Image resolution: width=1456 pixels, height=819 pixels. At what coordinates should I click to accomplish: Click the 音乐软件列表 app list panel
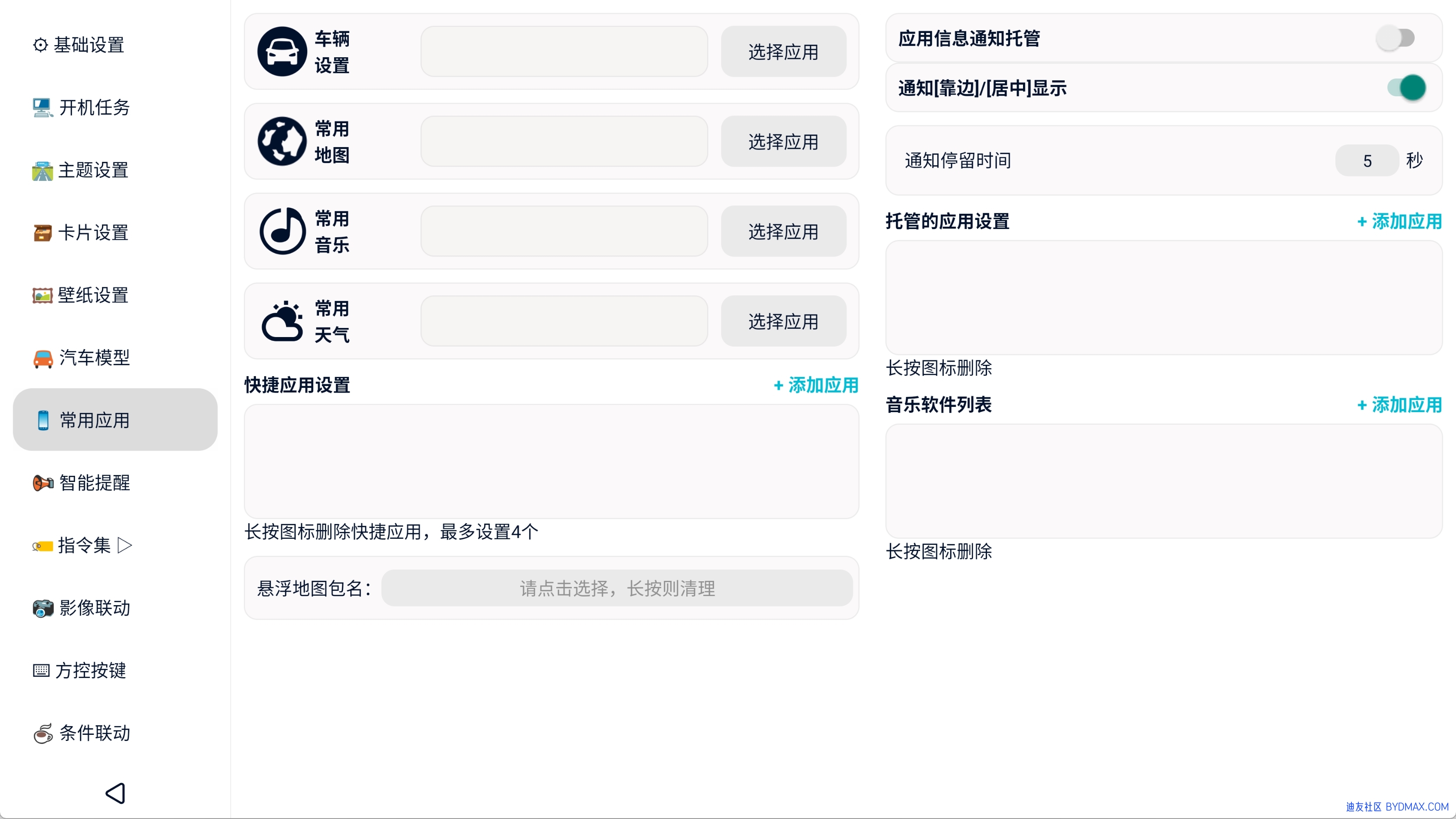coord(1164,481)
